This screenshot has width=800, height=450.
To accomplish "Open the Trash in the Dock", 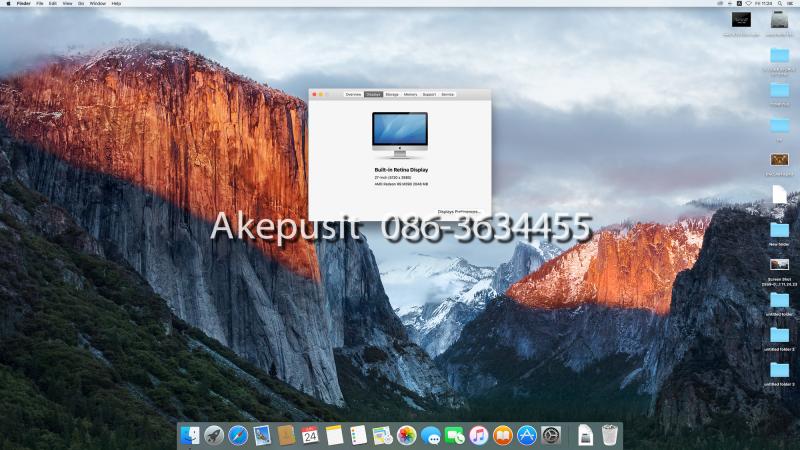I will tap(610, 435).
